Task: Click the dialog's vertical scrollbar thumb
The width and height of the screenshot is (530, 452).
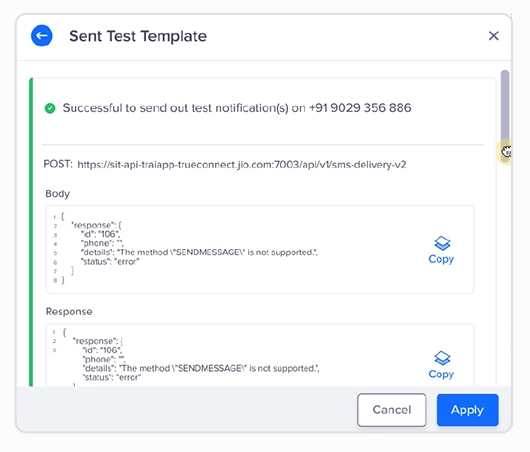Action: 505,108
